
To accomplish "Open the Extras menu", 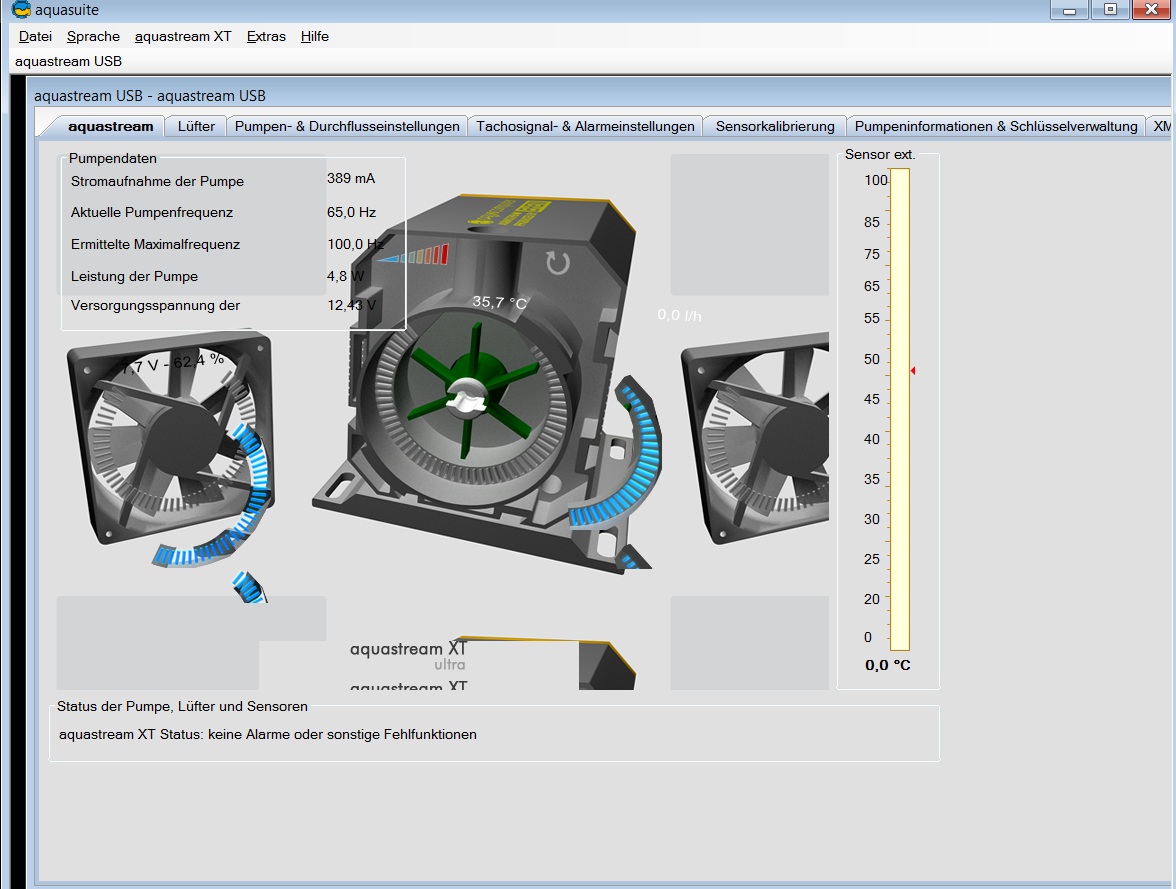I will 266,36.
